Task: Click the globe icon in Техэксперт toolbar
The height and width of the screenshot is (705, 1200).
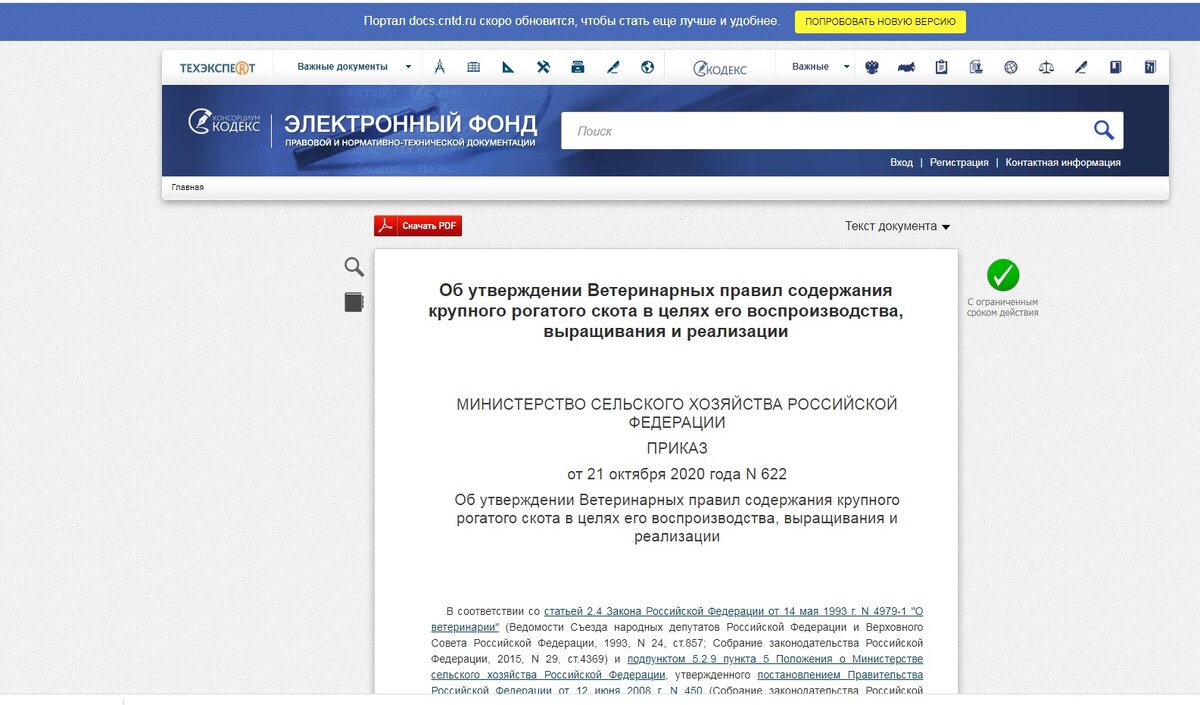Action: (647, 67)
